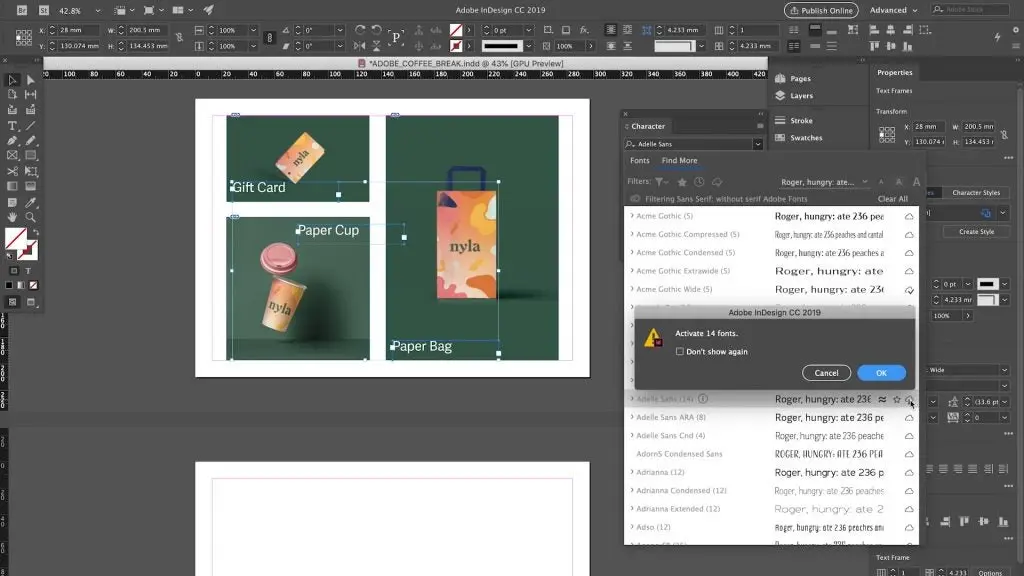Open the Swatches panel
The width and height of the screenshot is (1024, 576).
pyautogui.click(x=805, y=139)
